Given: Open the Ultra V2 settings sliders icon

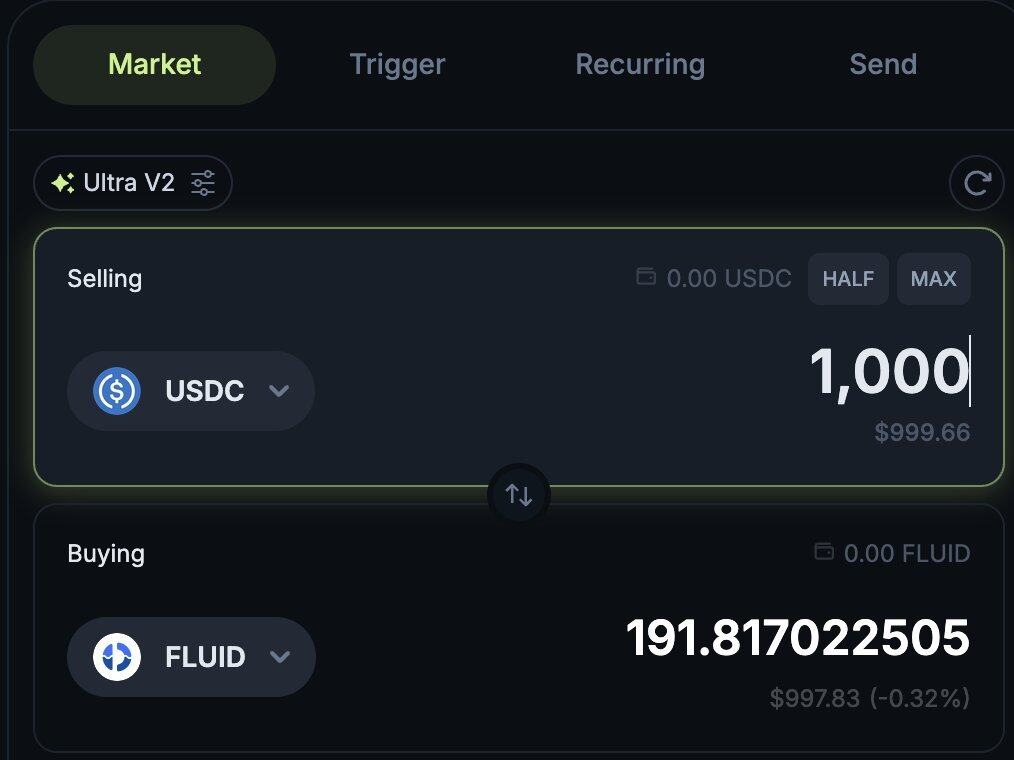Looking at the screenshot, I should [x=203, y=183].
